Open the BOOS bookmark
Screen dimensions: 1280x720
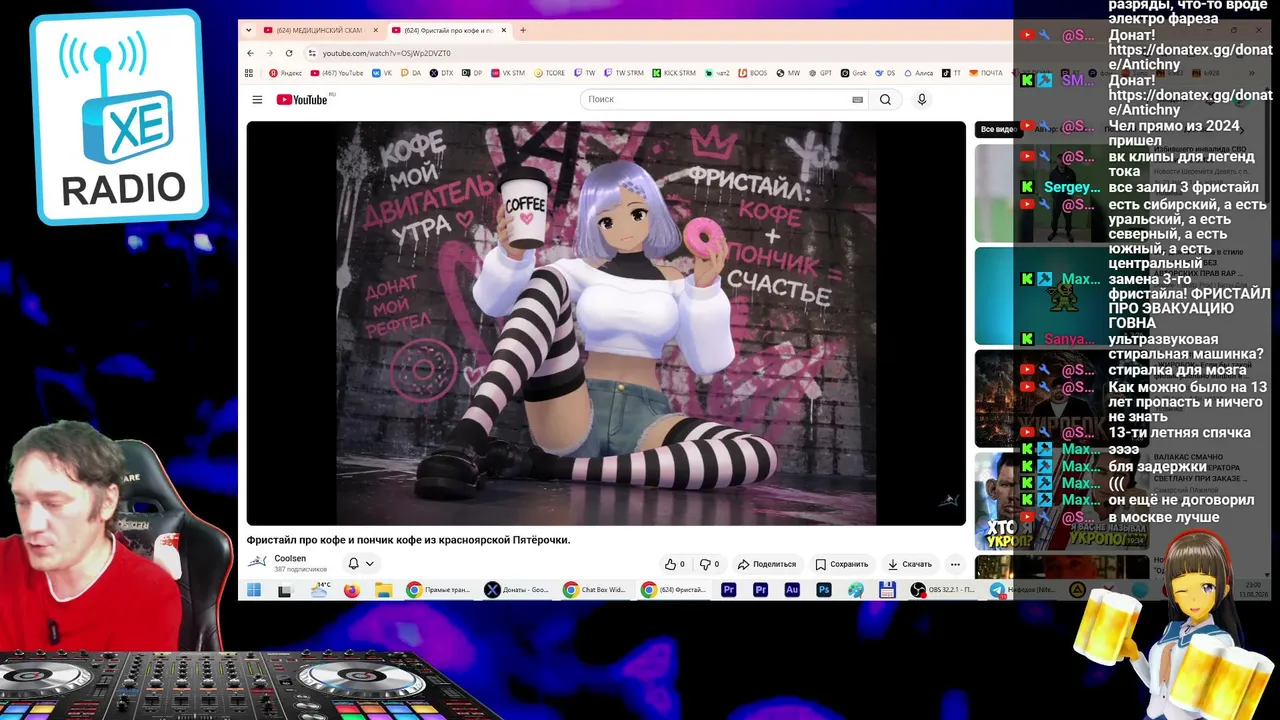(x=752, y=73)
